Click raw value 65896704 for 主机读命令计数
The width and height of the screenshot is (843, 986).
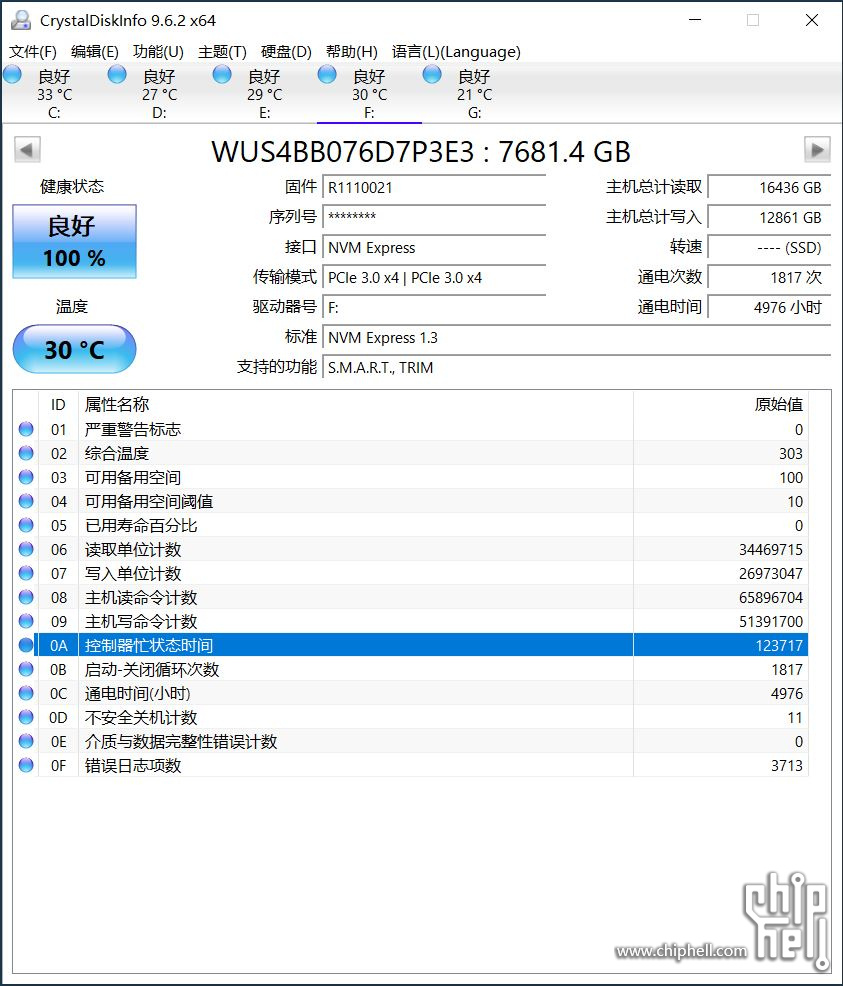[x=771, y=597]
